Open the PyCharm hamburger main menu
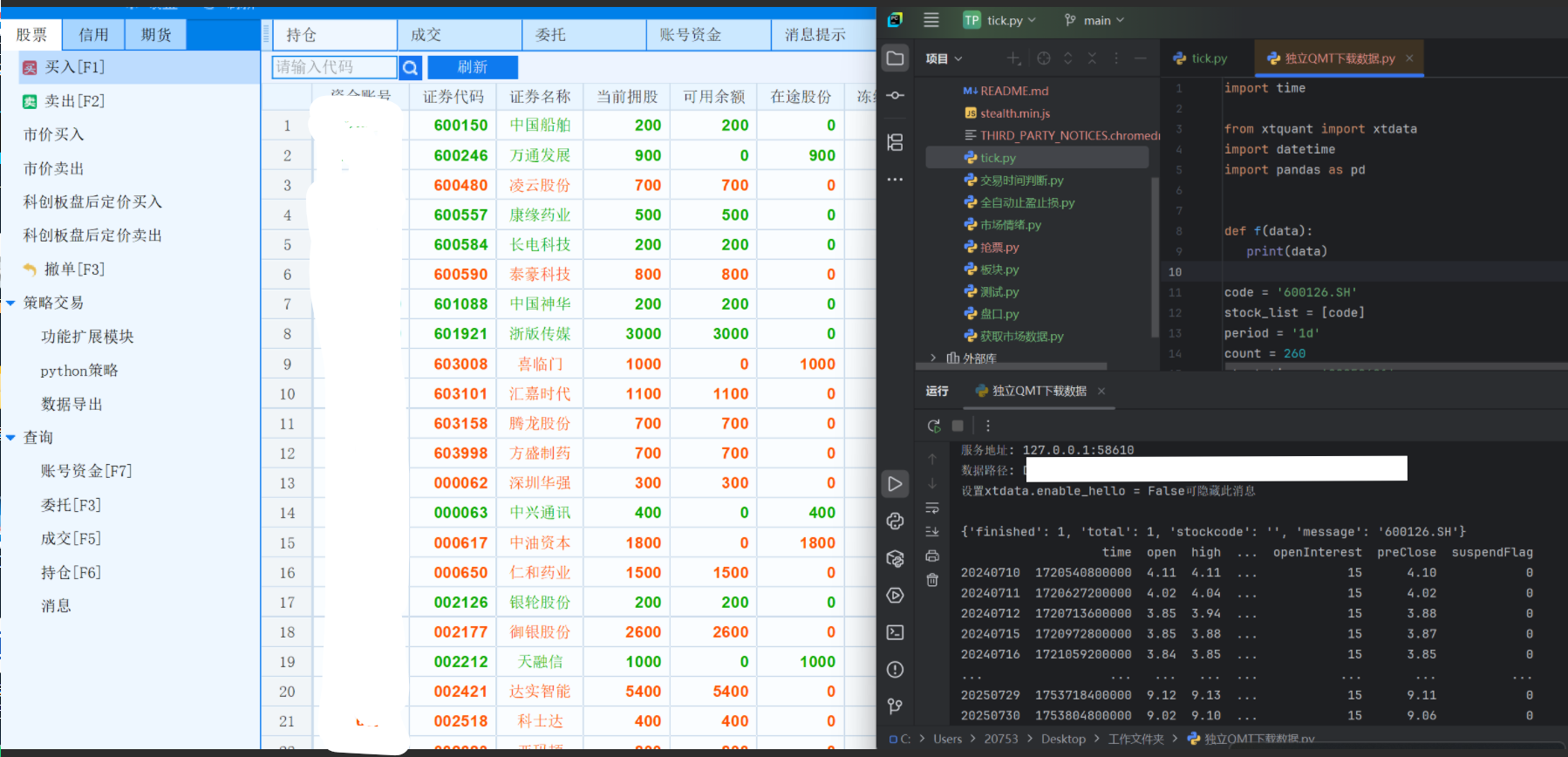Viewport: 1568px width, 757px height. (x=931, y=20)
